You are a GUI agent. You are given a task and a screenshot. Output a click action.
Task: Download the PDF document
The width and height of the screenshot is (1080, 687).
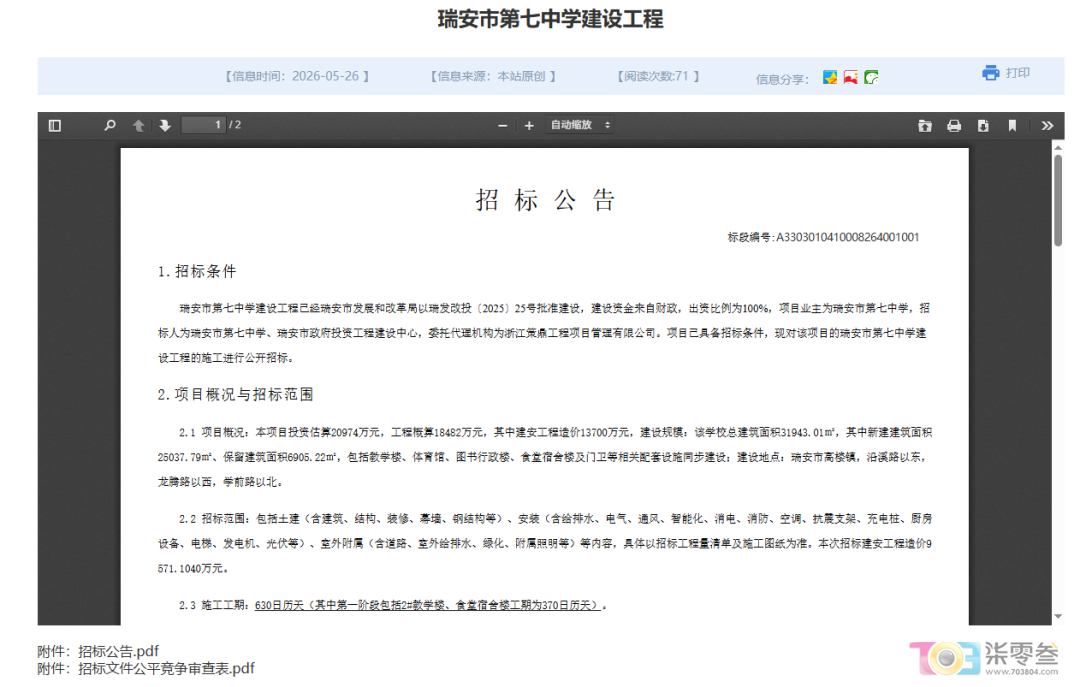983,125
